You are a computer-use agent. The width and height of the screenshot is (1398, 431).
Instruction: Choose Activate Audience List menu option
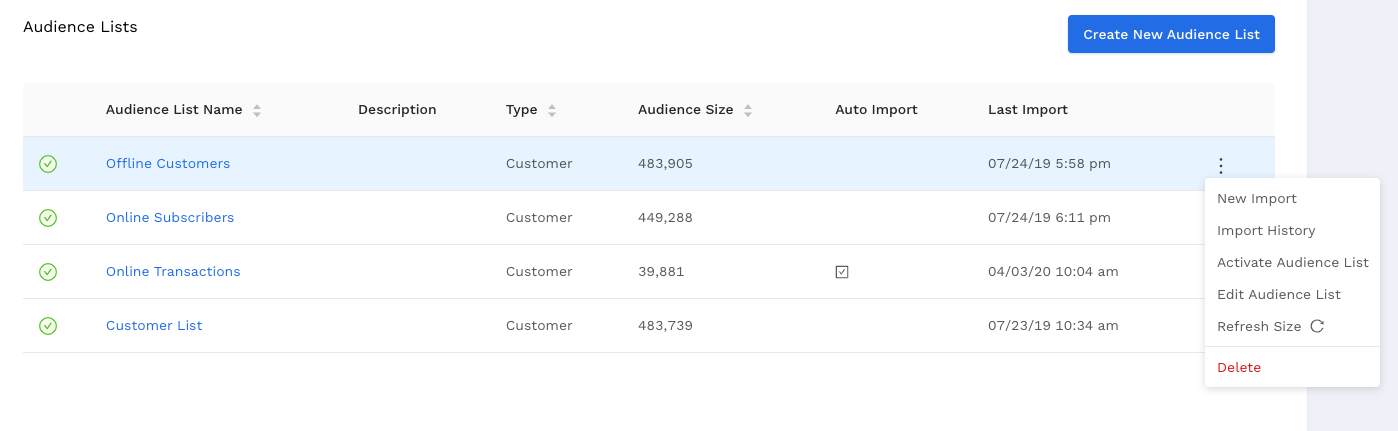(x=1292, y=263)
